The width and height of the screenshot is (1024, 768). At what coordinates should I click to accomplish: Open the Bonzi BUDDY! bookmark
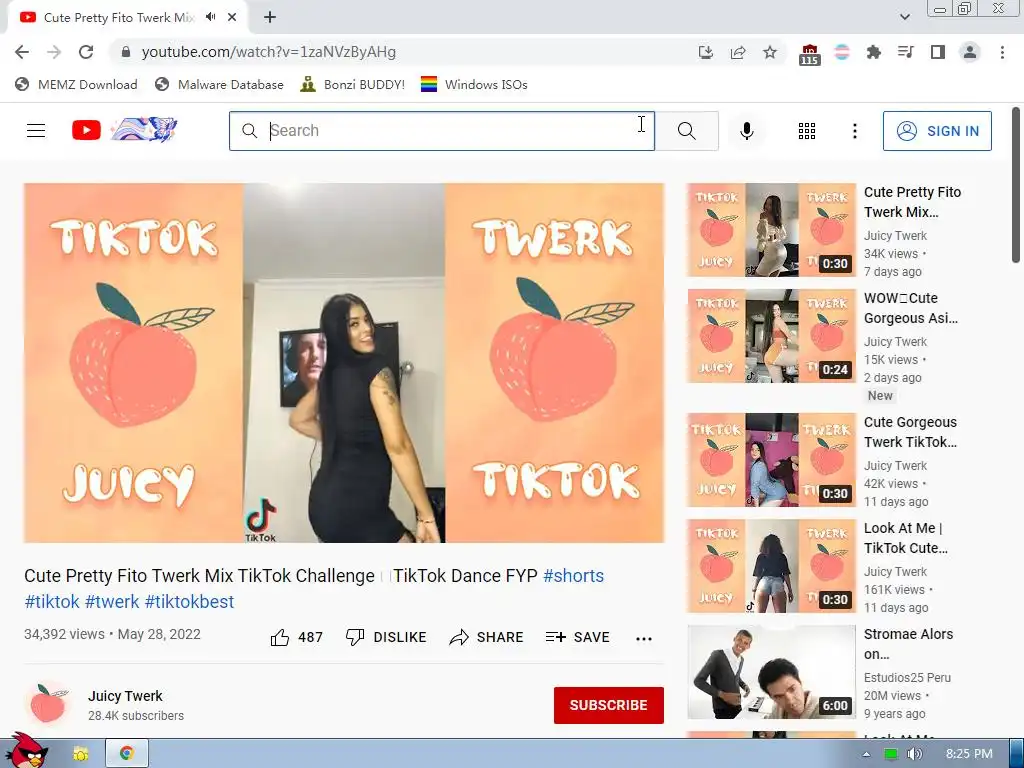[353, 84]
